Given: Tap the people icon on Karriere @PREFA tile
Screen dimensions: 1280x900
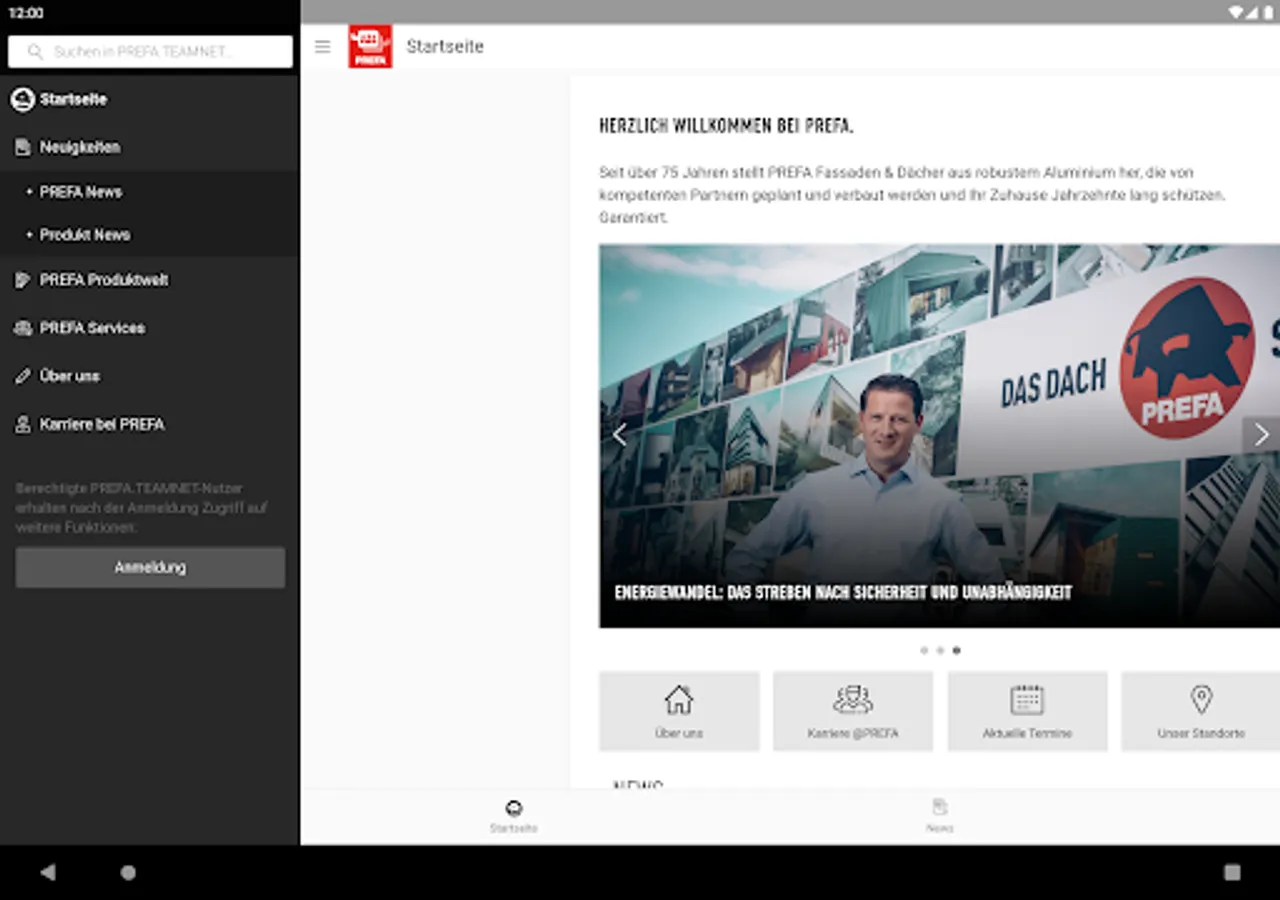Looking at the screenshot, I should [x=853, y=699].
